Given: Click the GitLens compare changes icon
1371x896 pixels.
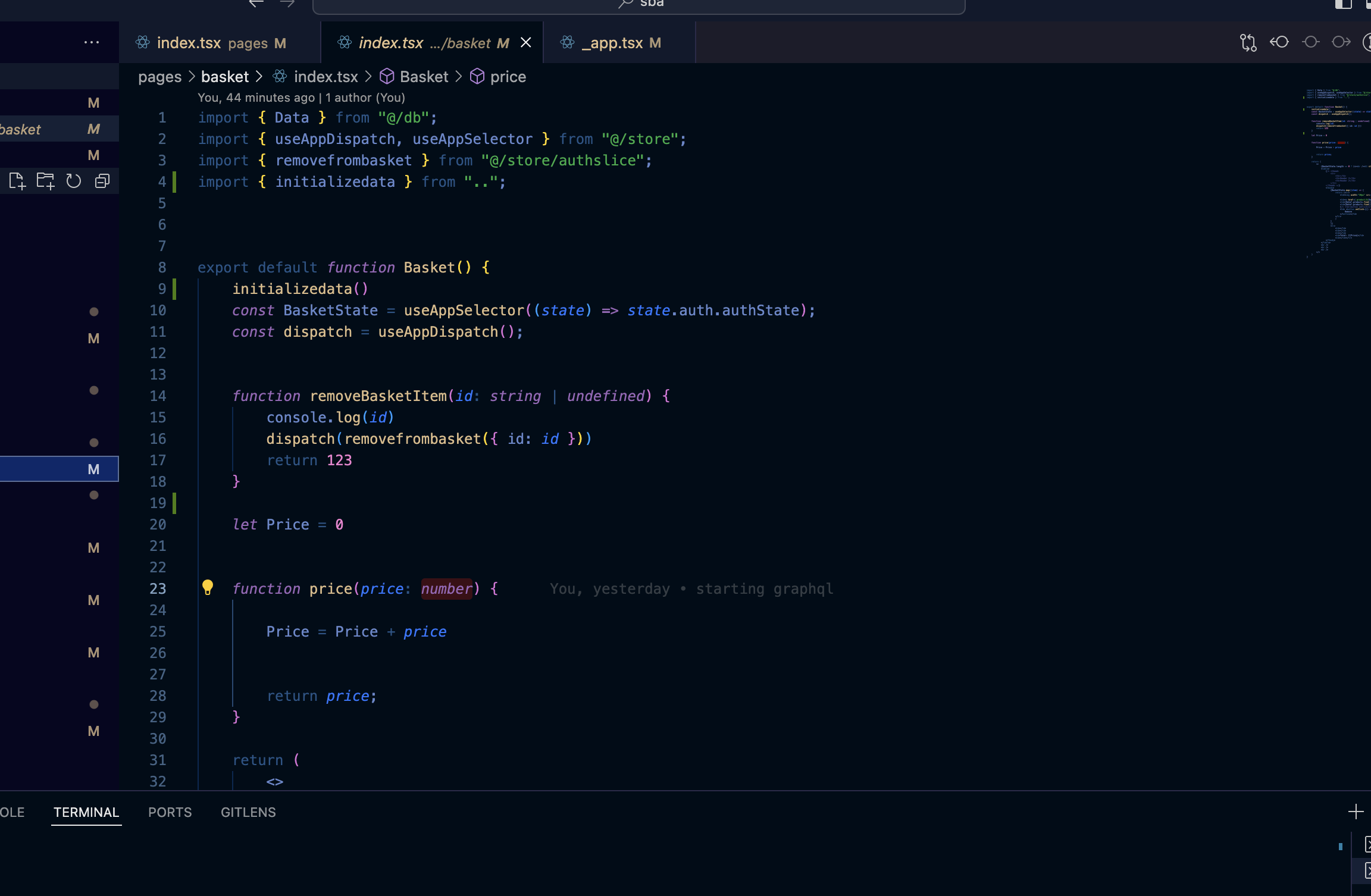Looking at the screenshot, I should (1248, 43).
